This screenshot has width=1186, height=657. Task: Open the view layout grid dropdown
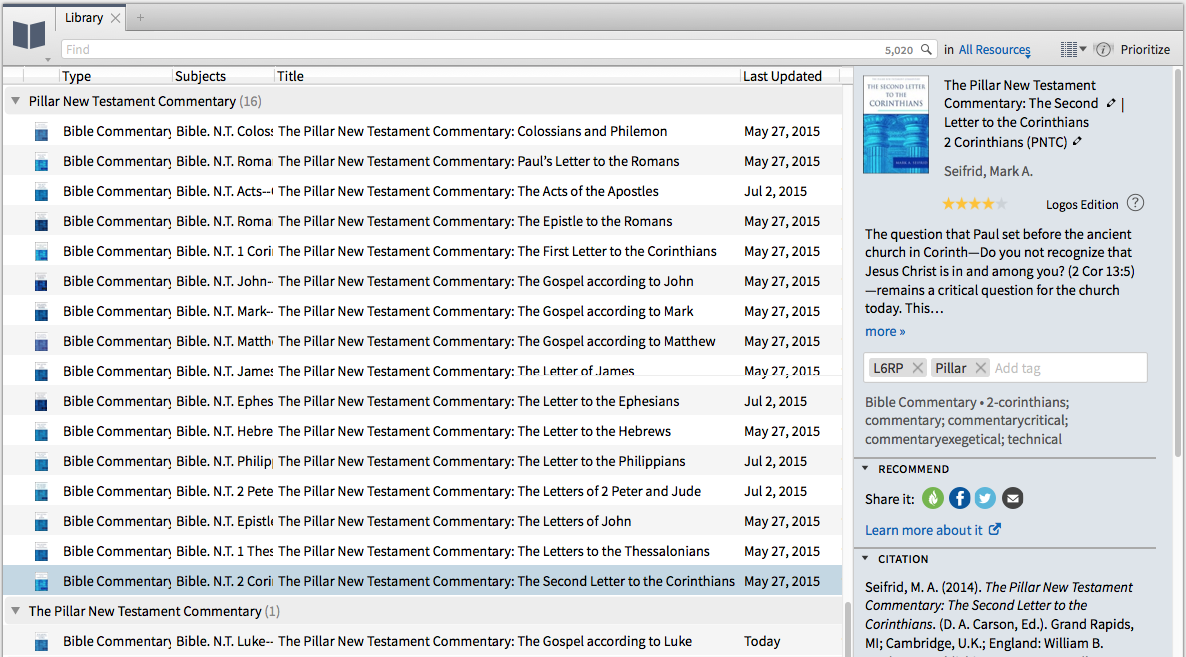point(1073,50)
